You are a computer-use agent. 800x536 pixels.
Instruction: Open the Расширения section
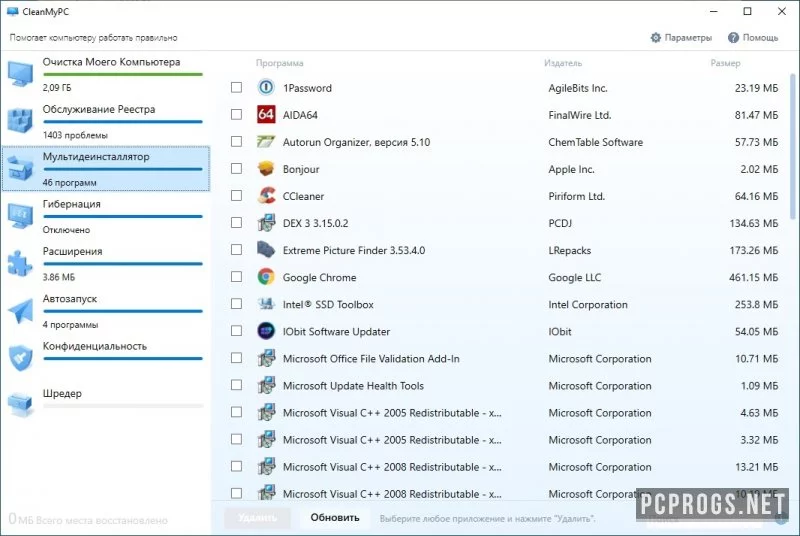click(106, 264)
